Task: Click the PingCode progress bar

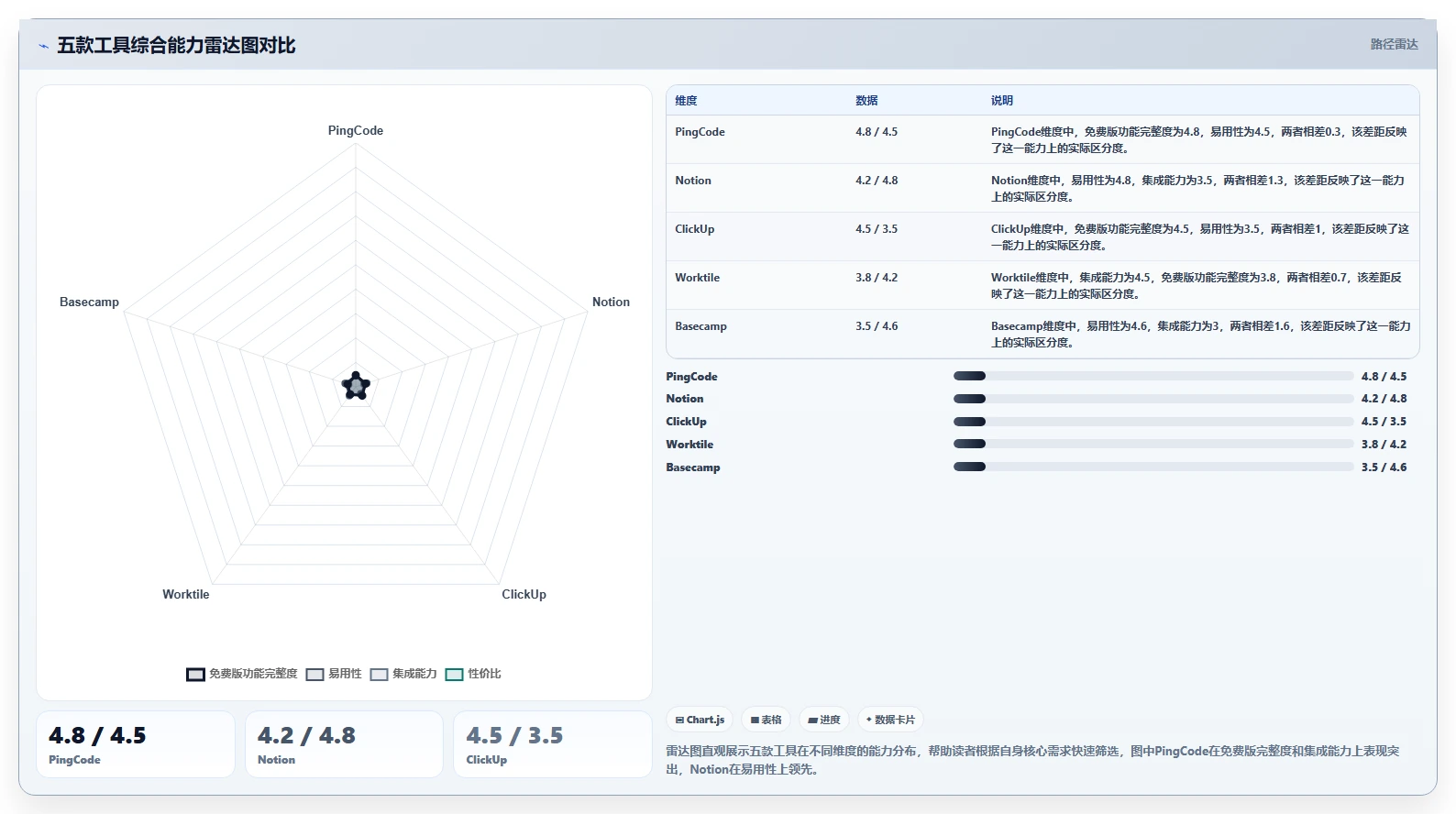Action: [1153, 376]
